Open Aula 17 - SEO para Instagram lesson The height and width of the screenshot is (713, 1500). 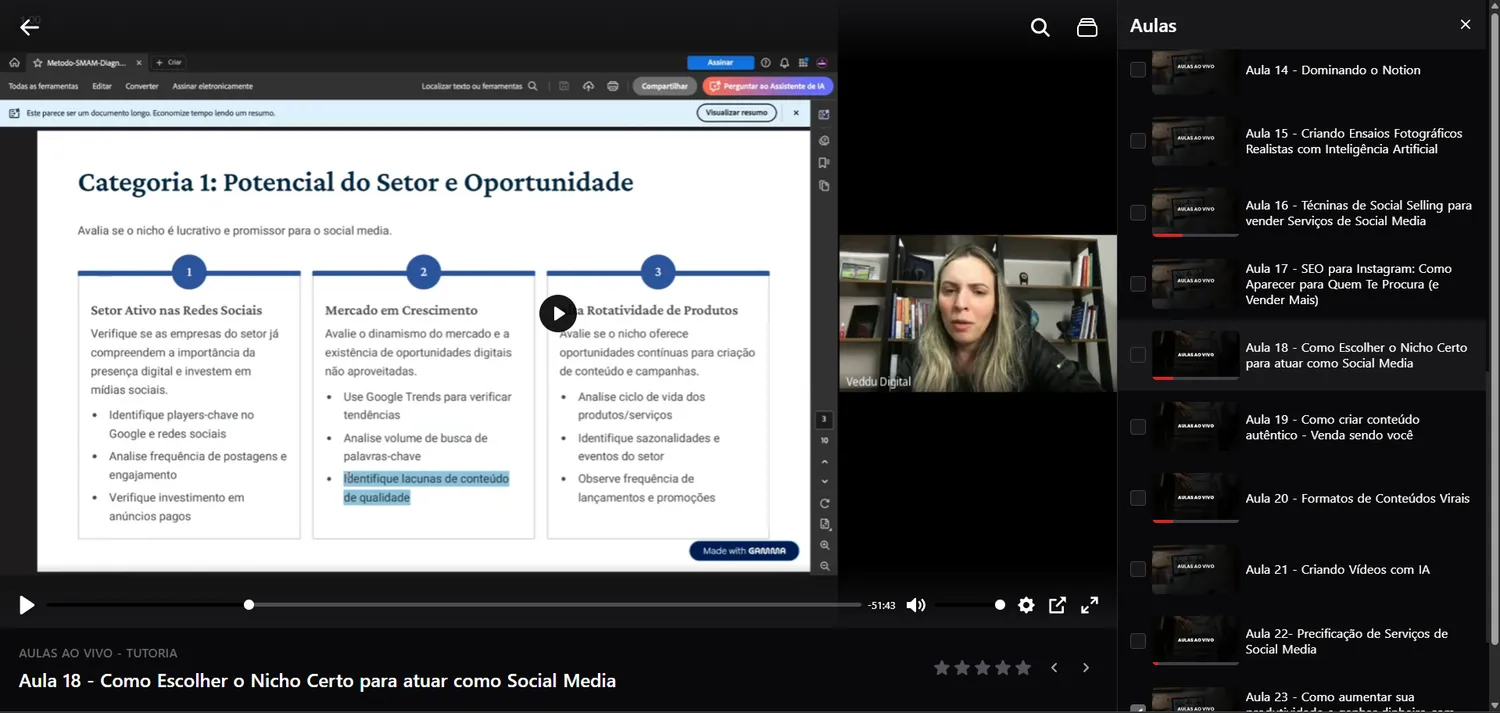1349,284
